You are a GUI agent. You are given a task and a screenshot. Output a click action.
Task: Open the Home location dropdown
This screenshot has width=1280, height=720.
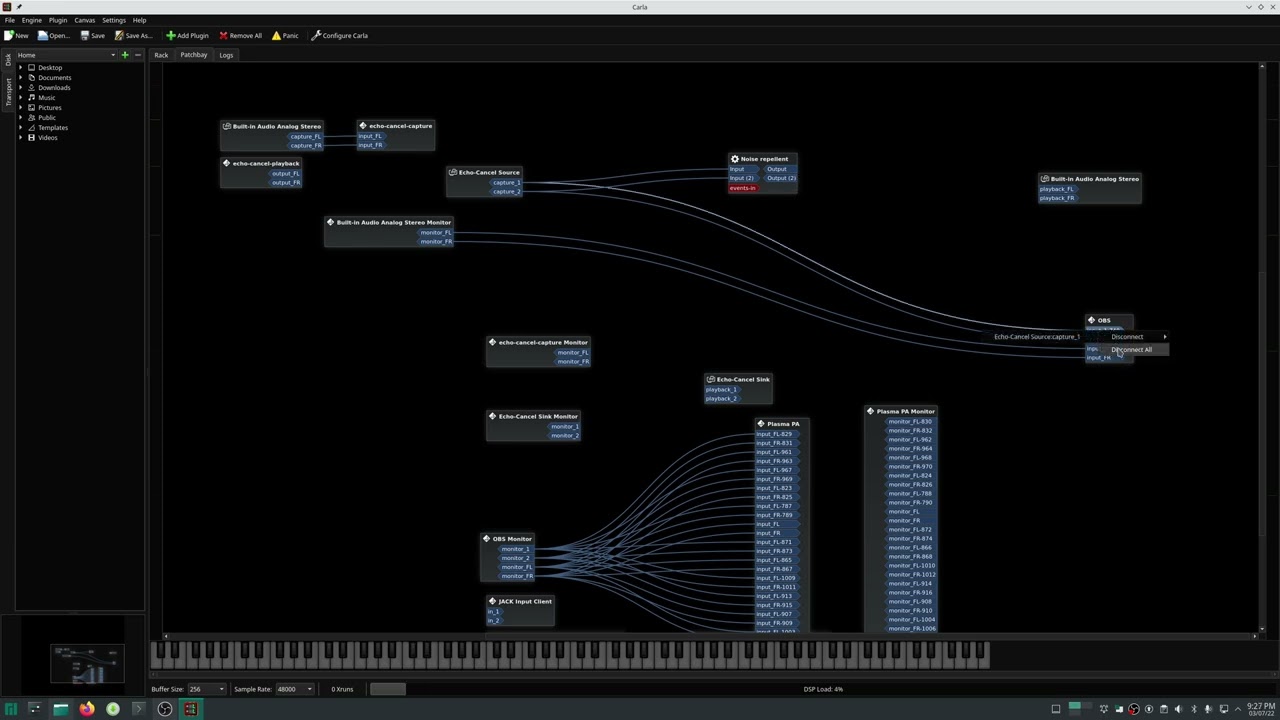[x=66, y=55]
